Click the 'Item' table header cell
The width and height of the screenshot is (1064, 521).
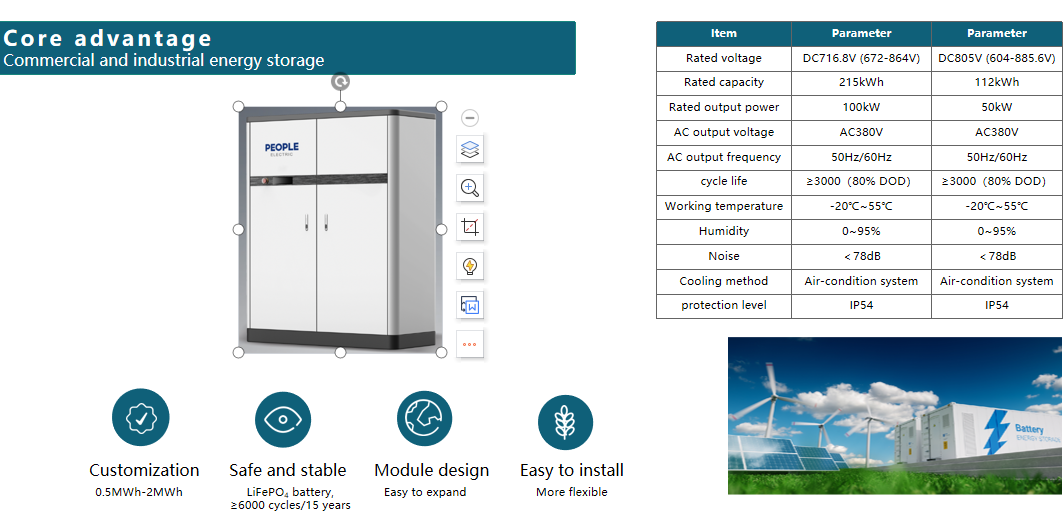point(723,34)
